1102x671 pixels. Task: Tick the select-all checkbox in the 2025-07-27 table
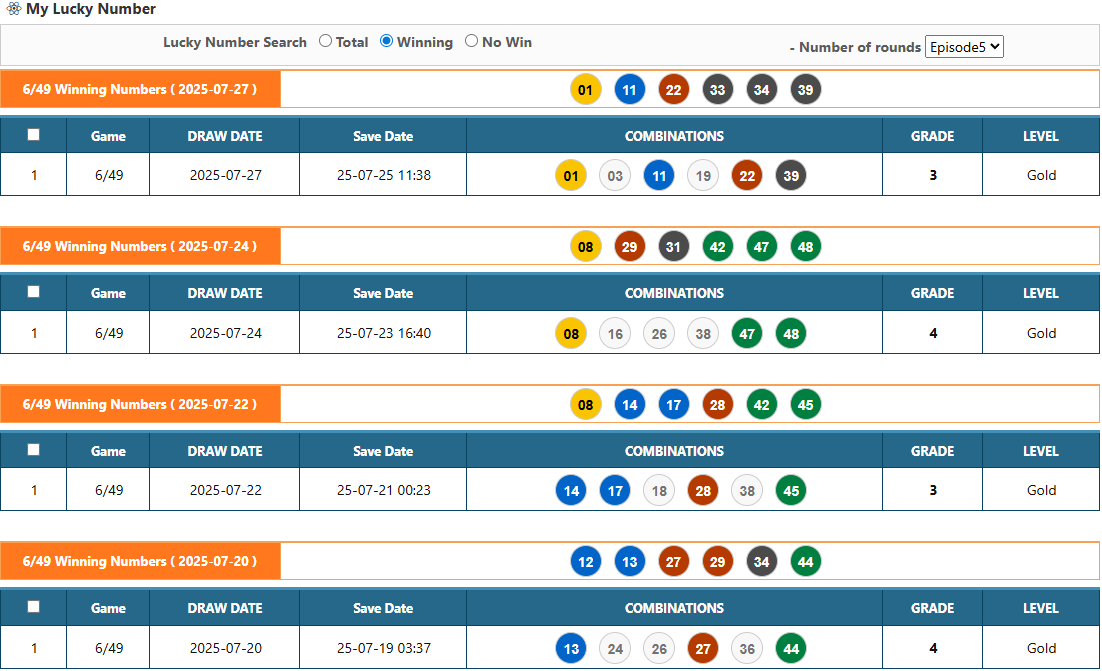coord(34,135)
